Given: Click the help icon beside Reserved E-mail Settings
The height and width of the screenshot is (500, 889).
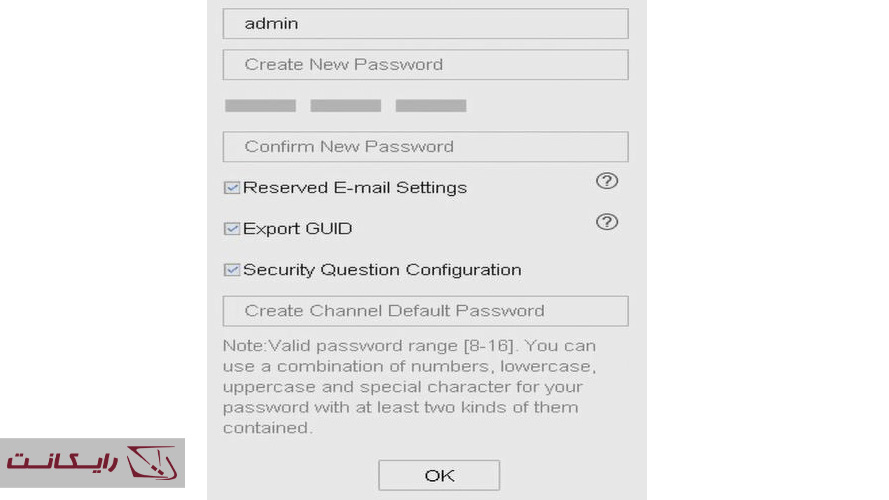Looking at the screenshot, I should [607, 181].
